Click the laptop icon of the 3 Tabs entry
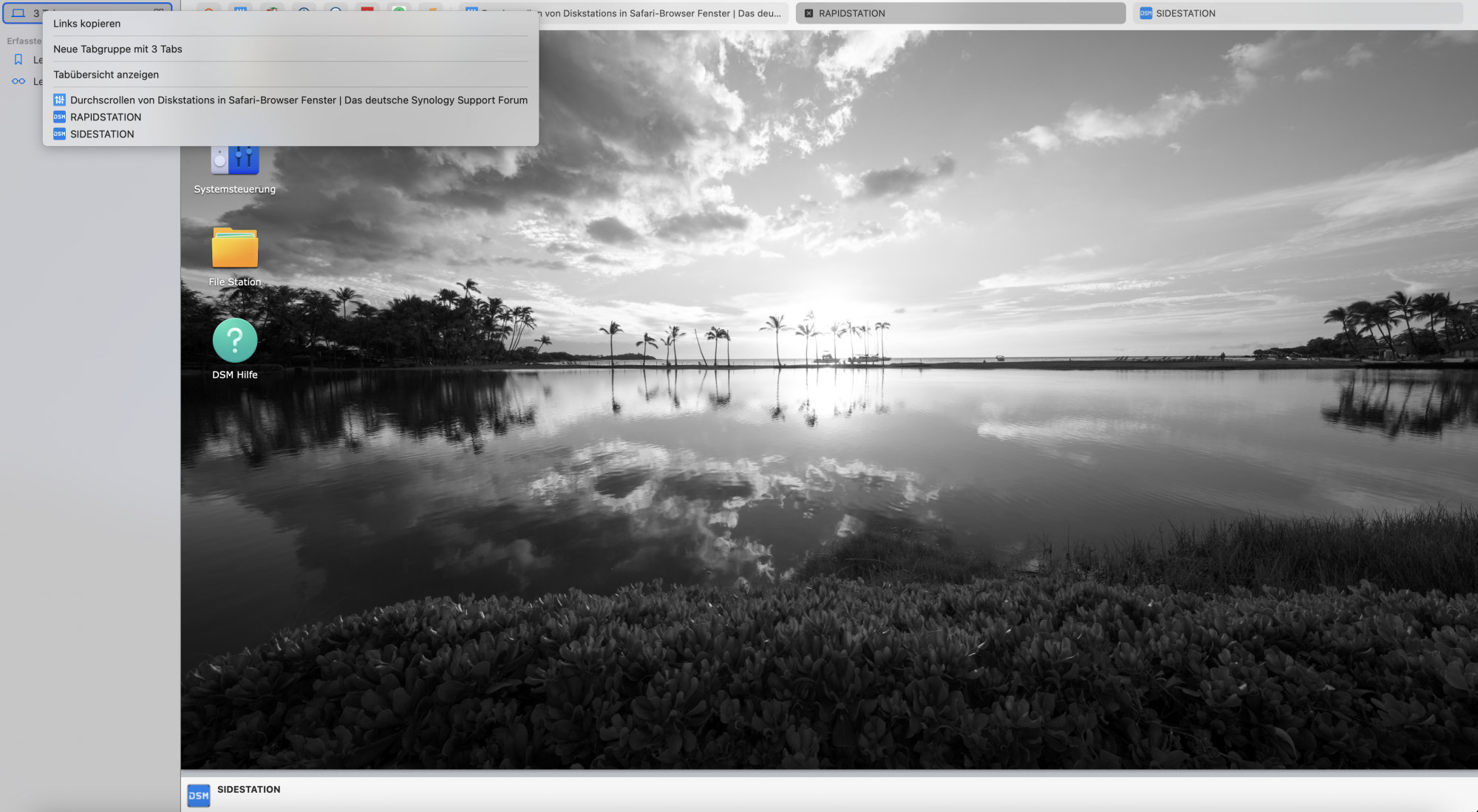Viewport: 1478px width, 812px height. tap(18, 13)
